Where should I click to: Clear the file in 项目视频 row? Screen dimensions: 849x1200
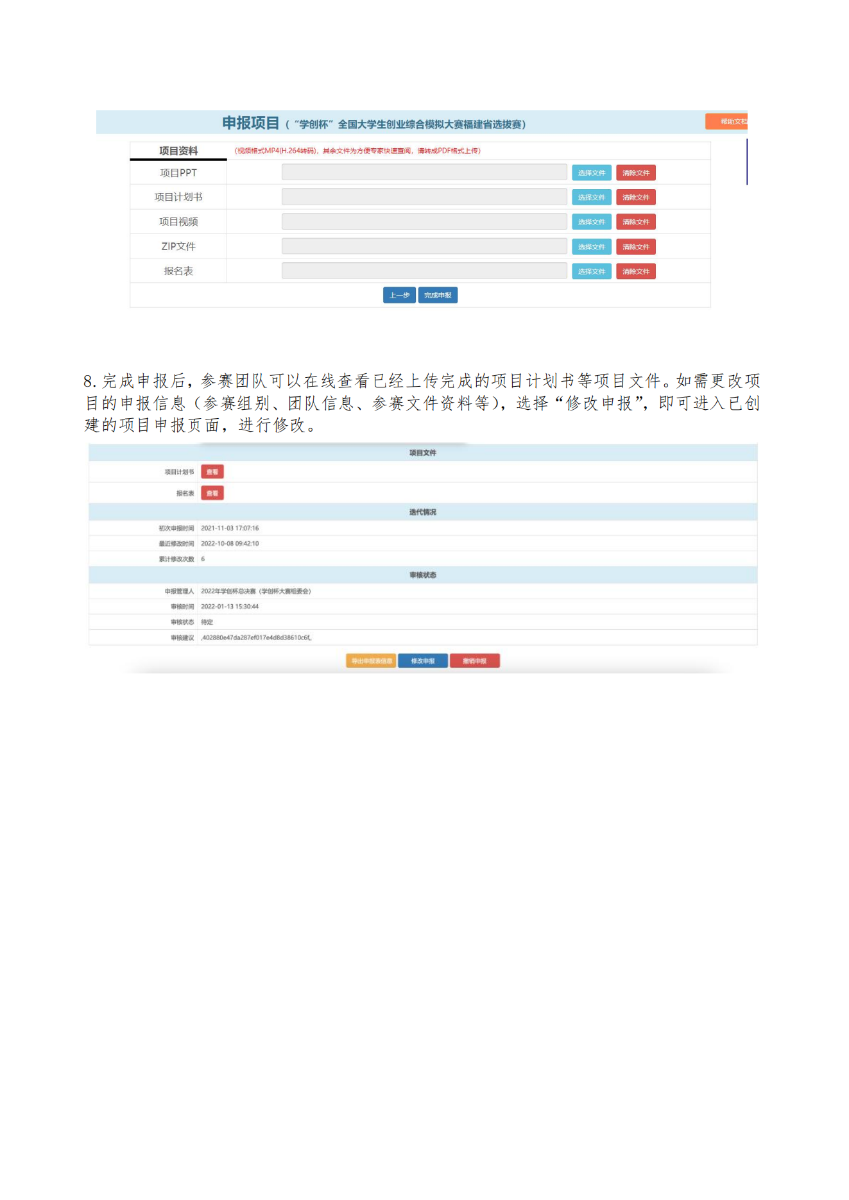coord(636,222)
